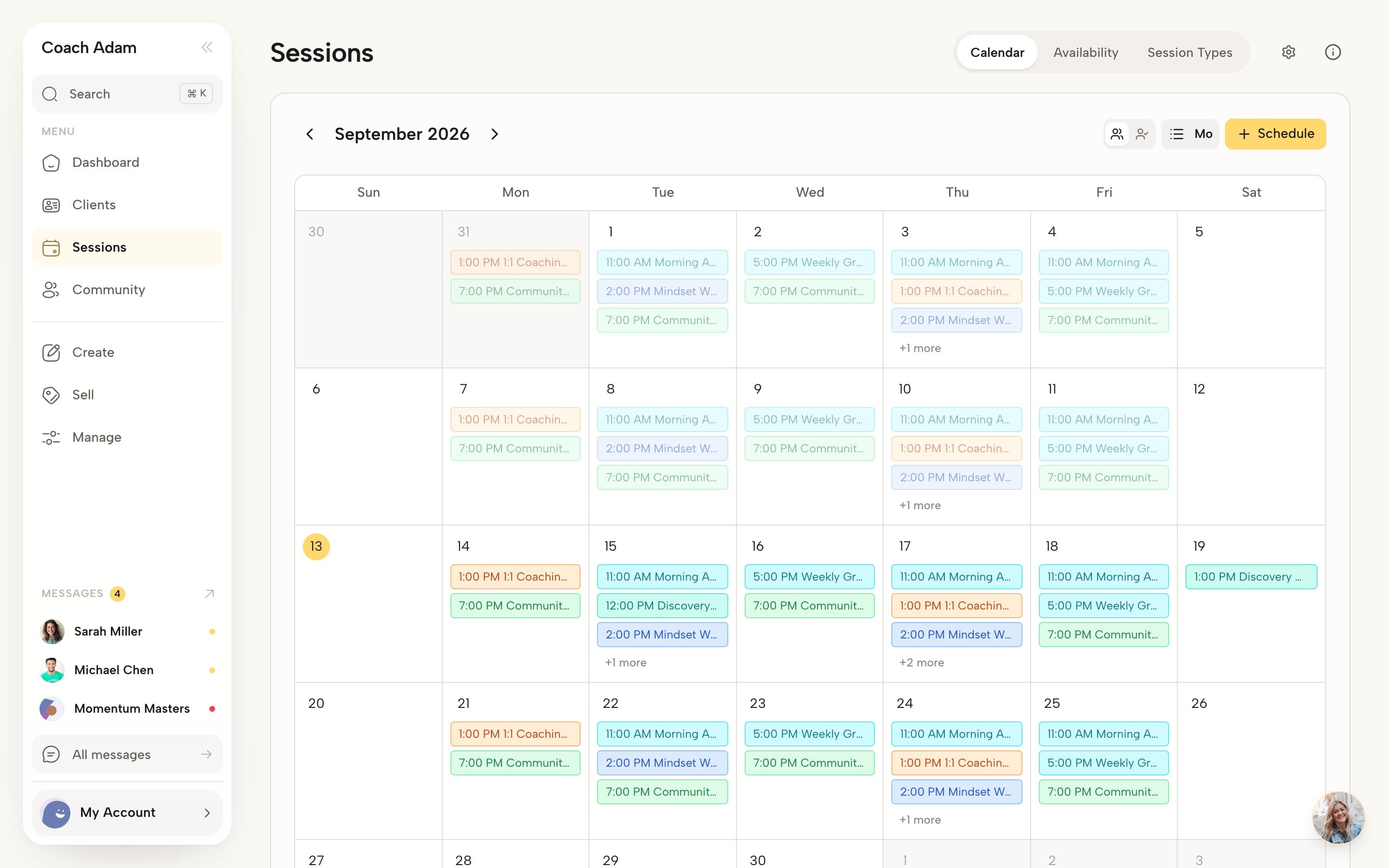The width and height of the screenshot is (1389, 868).
Task: Click the Manage sliders icon
Action: pyautogui.click(x=51, y=437)
